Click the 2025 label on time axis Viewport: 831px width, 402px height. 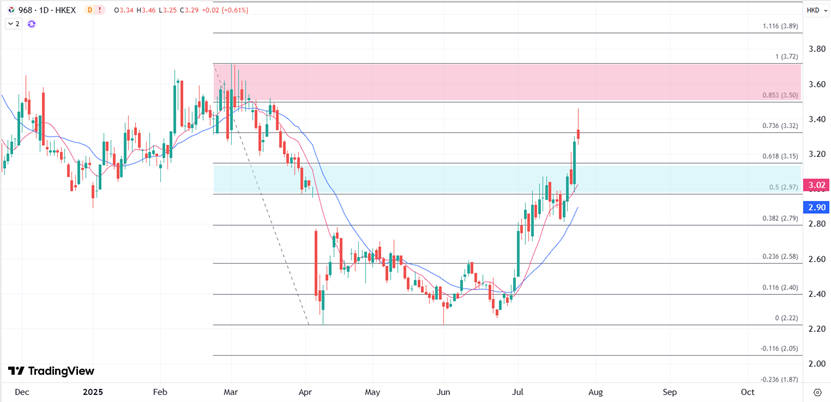point(93,392)
